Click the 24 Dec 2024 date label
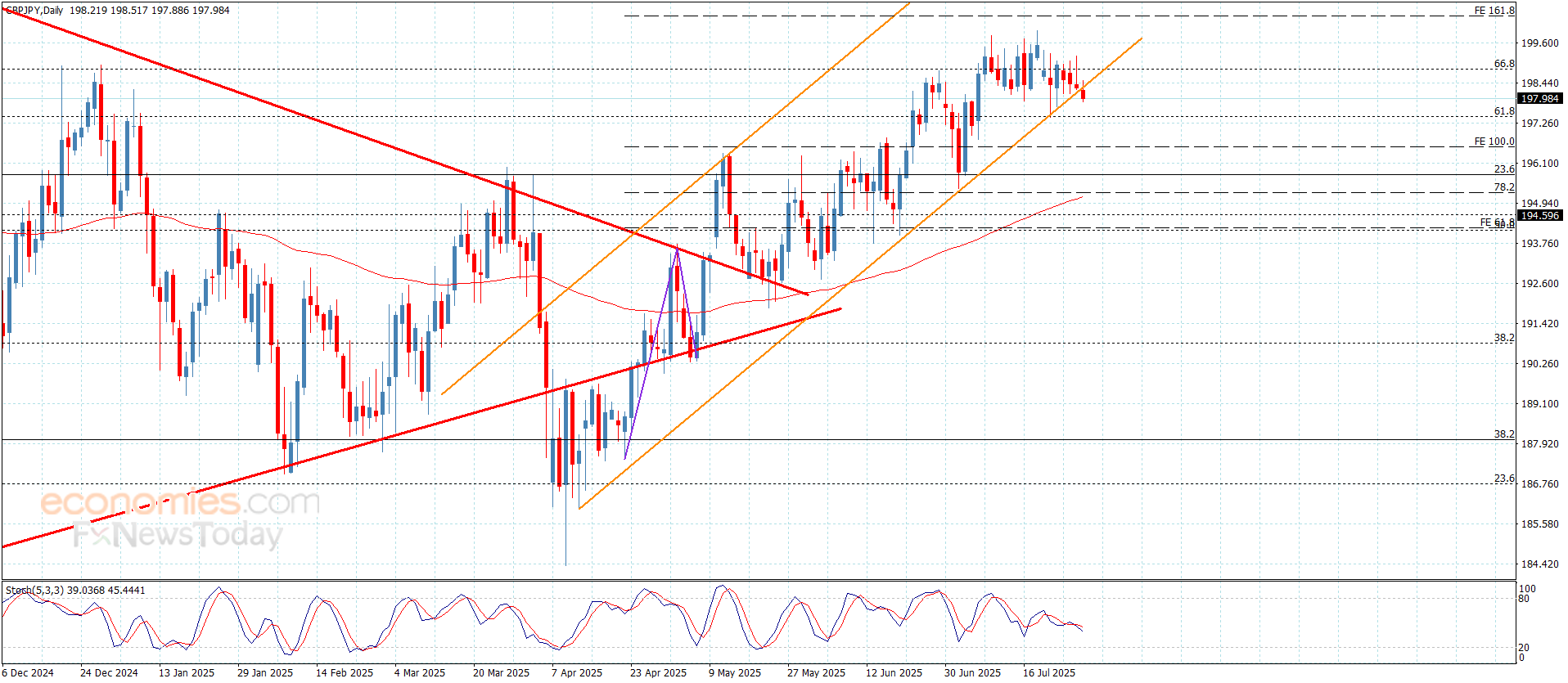The image size is (1568, 683). (109, 673)
